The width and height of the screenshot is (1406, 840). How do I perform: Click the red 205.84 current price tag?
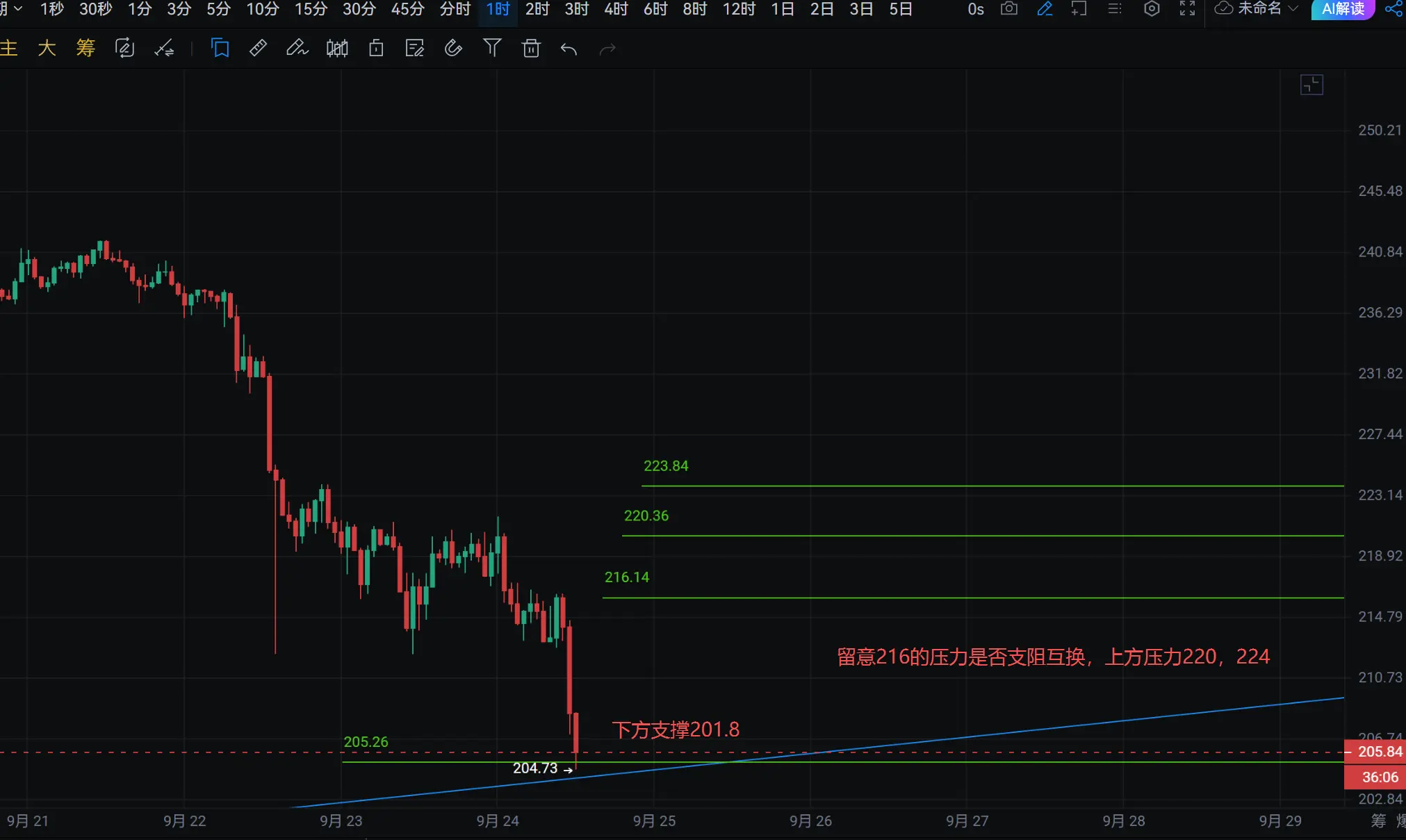tap(1376, 752)
